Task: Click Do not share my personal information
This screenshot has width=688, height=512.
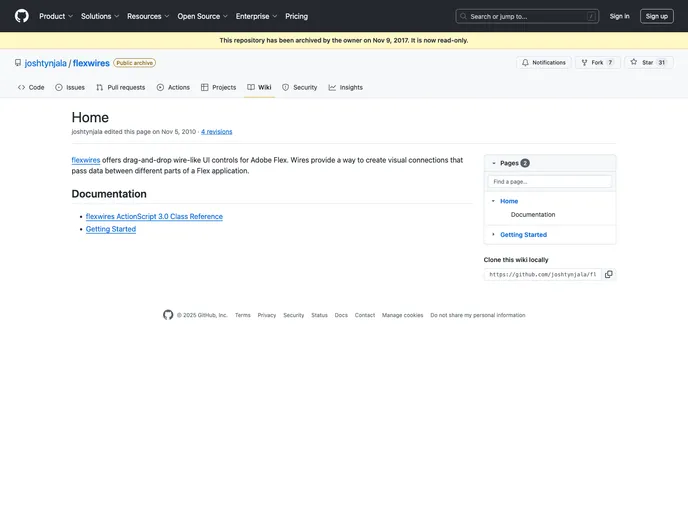Action: (477, 315)
